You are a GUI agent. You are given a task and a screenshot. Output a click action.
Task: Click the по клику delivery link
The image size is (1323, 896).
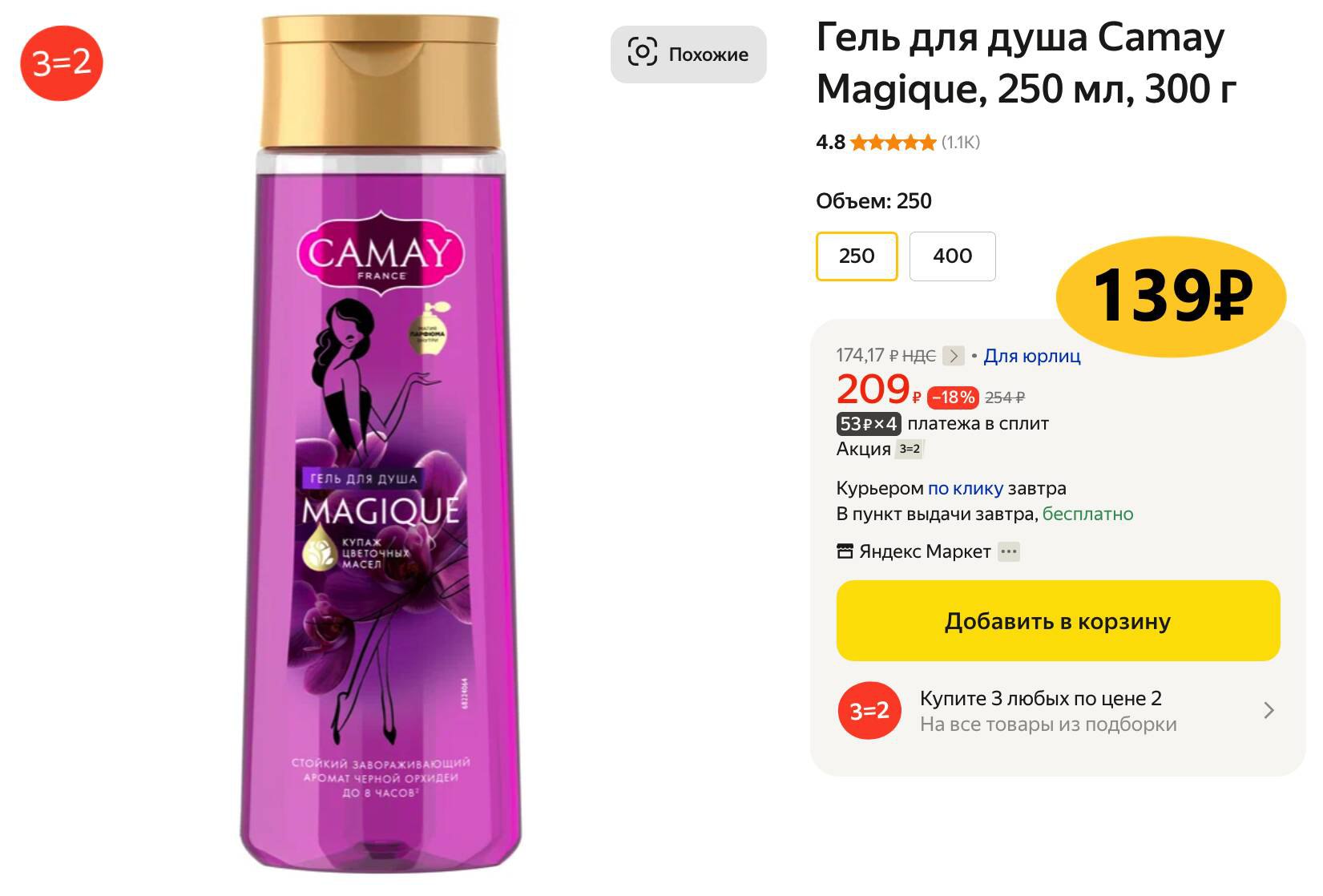965,488
